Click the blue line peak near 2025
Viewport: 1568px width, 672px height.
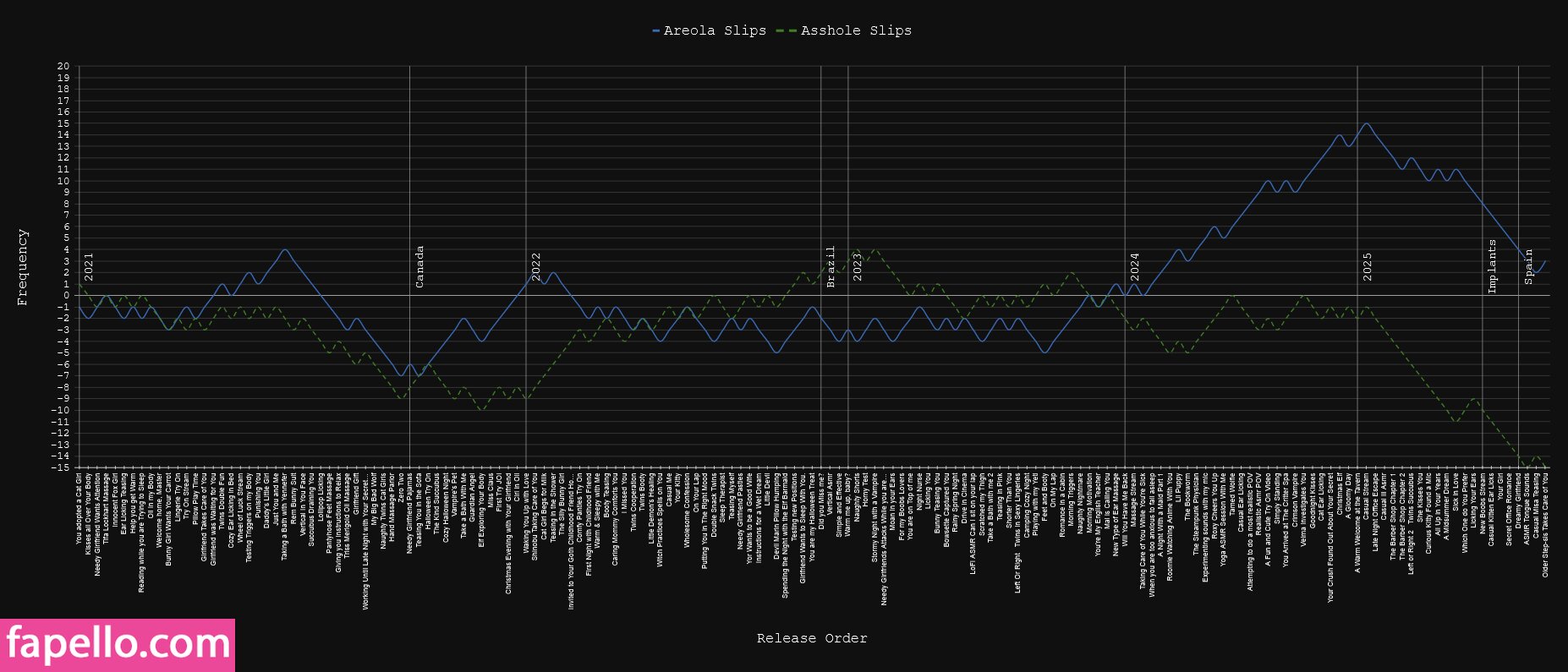1366,123
